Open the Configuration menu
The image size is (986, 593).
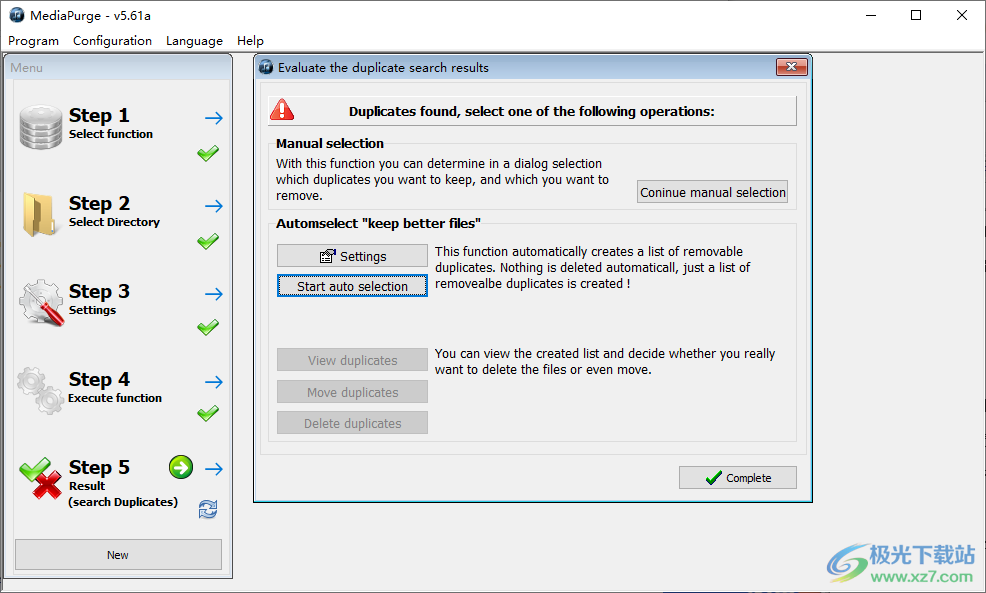point(112,41)
